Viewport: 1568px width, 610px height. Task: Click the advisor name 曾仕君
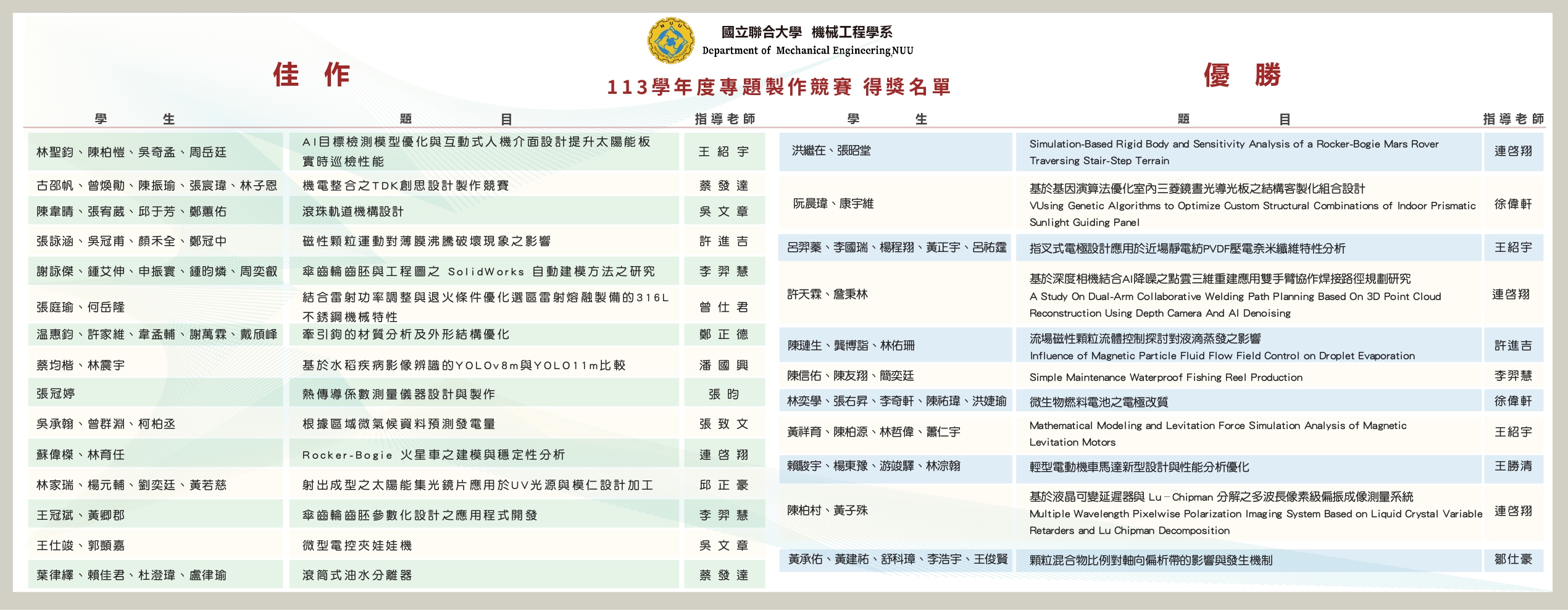724,307
